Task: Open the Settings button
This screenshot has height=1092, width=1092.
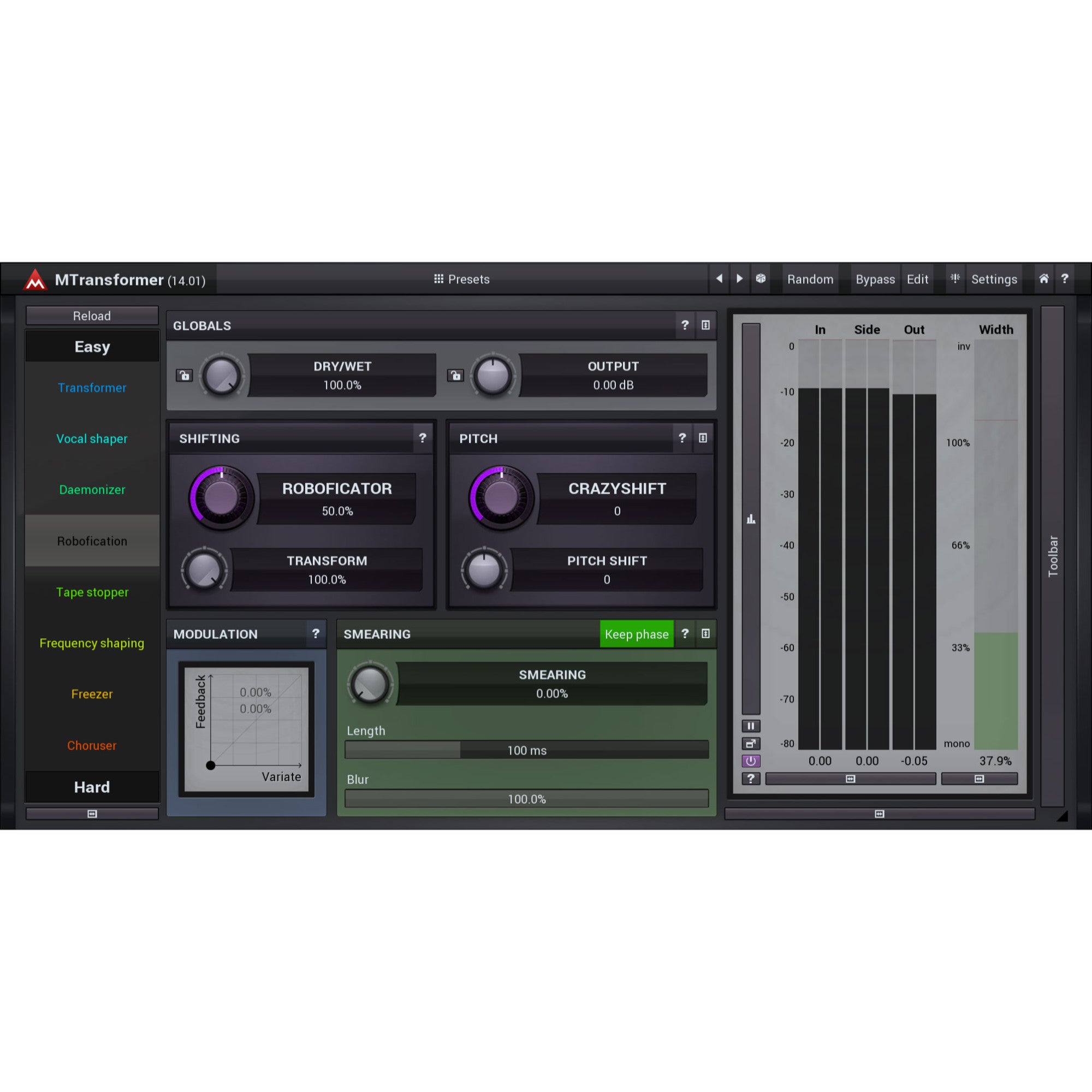Action: coord(994,279)
